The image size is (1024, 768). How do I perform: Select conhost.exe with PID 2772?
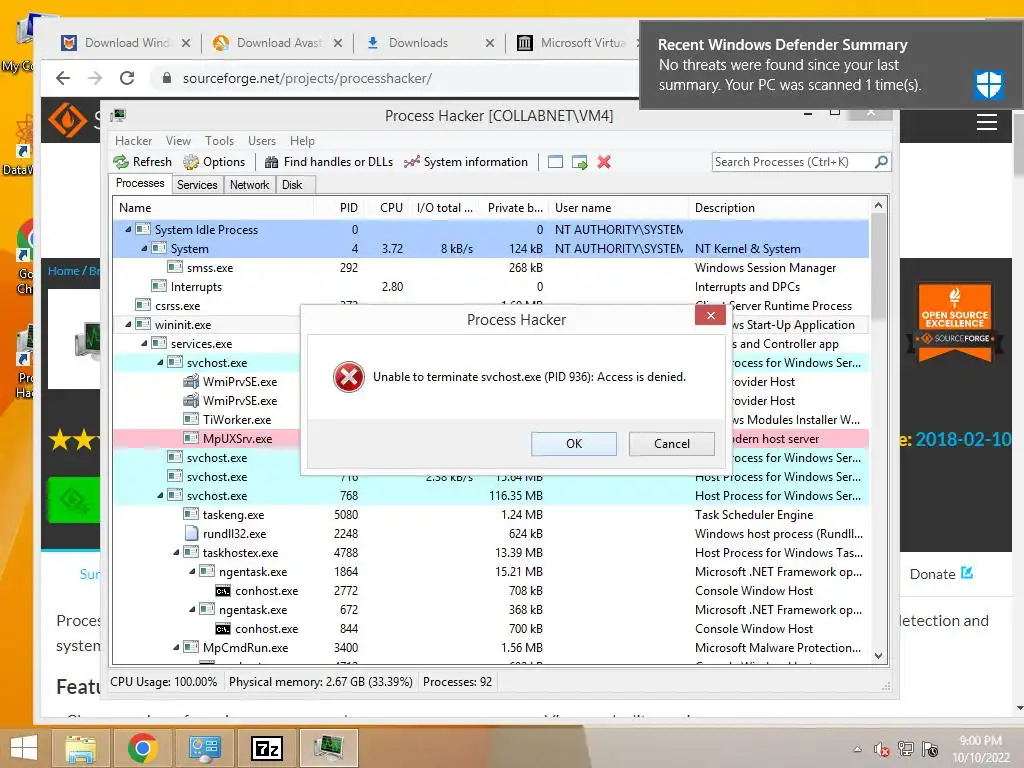coord(491,591)
